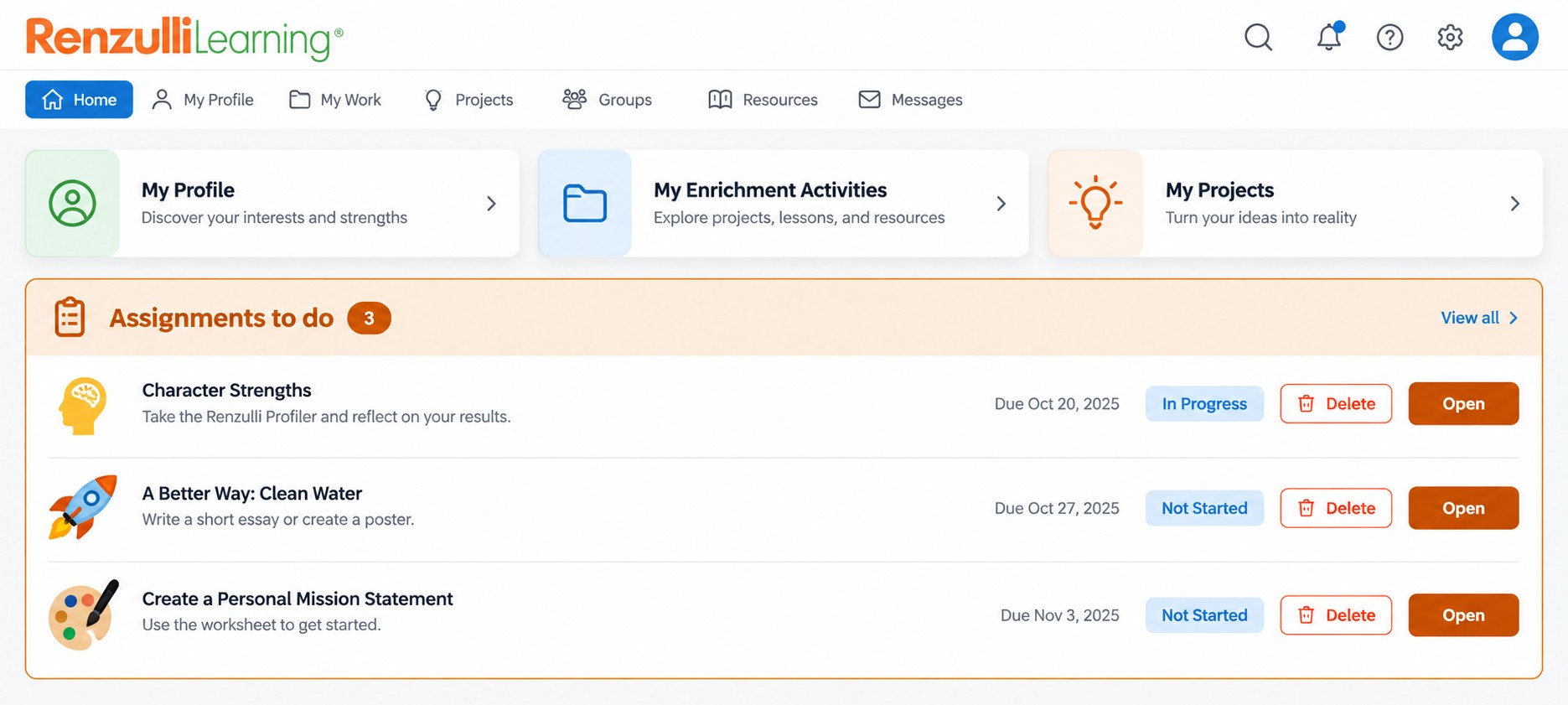The image size is (1568, 705).
Task: Click the View all assignments link
Action: (x=1479, y=318)
